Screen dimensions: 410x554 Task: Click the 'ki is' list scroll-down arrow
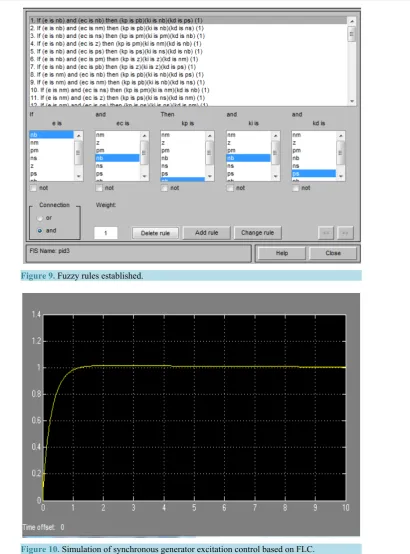coord(275,176)
